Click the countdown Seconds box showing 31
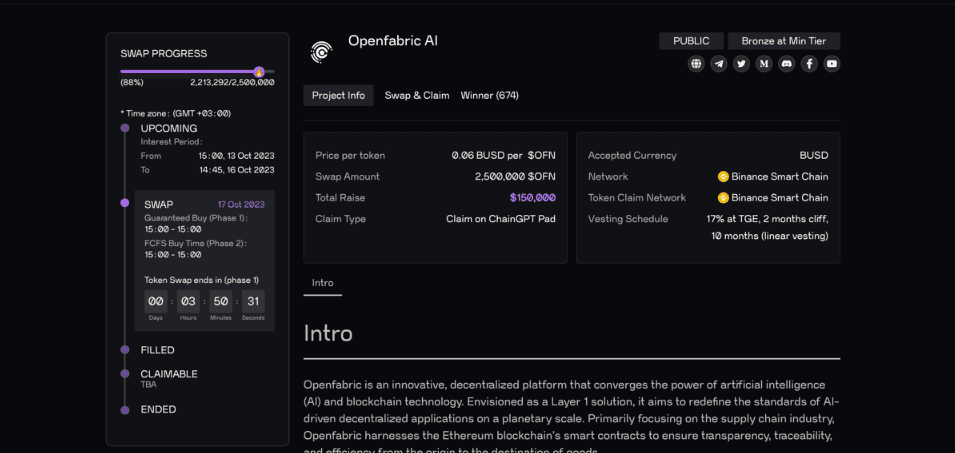 tap(253, 301)
